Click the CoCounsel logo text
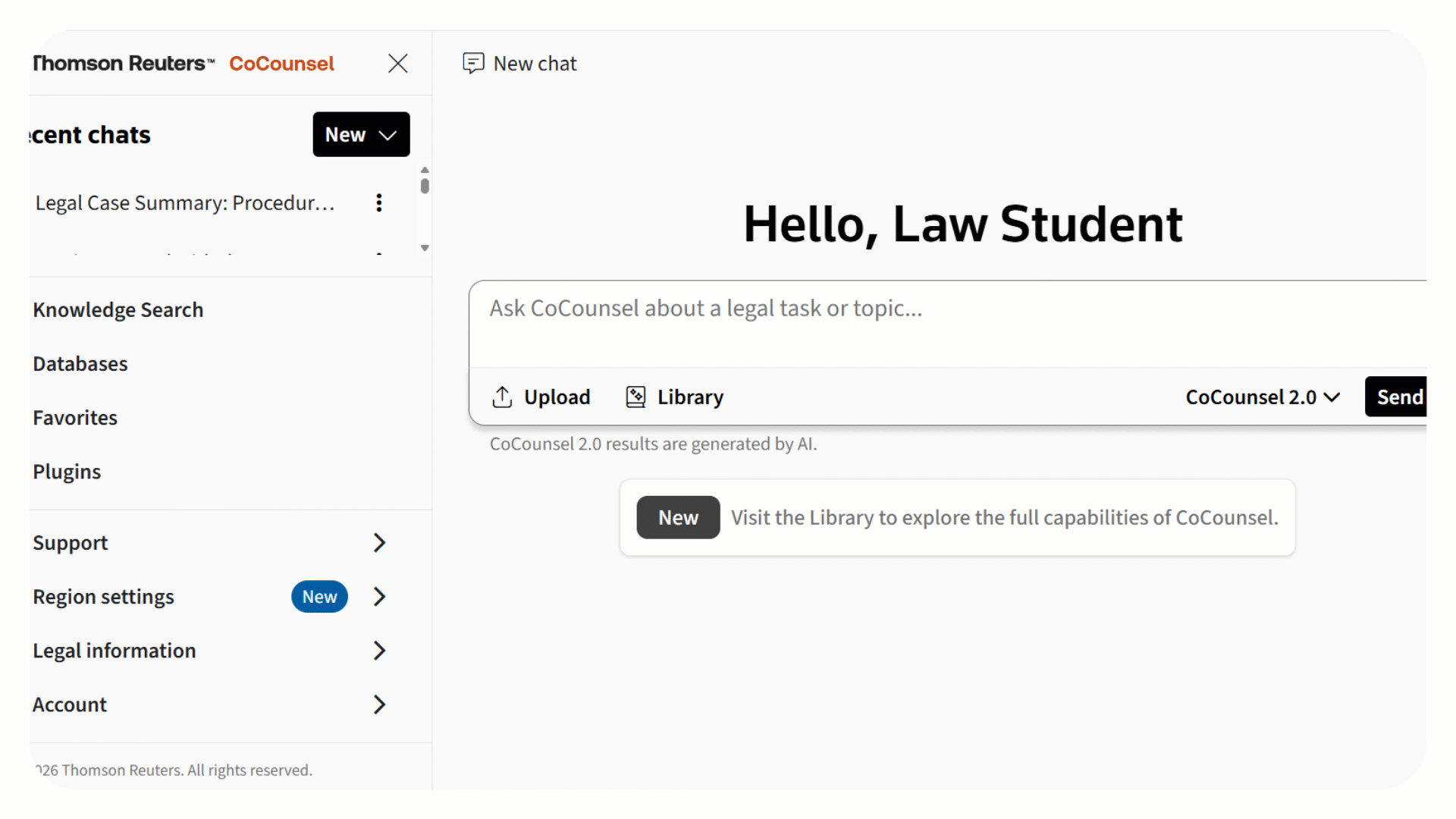This screenshot has width=1456, height=819. pos(281,64)
